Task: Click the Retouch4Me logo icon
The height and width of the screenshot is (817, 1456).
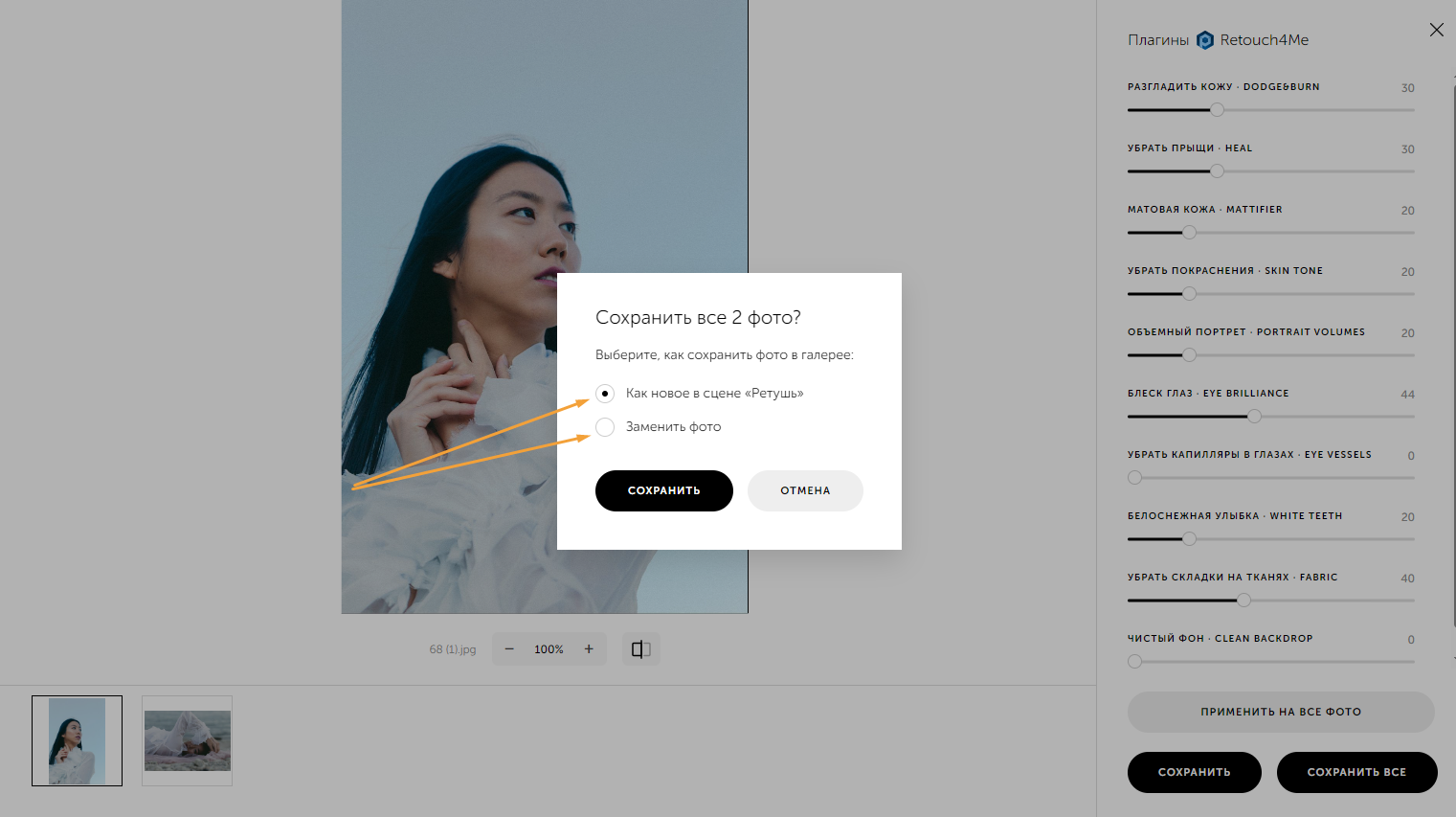Action: pyautogui.click(x=1205, y=40)
